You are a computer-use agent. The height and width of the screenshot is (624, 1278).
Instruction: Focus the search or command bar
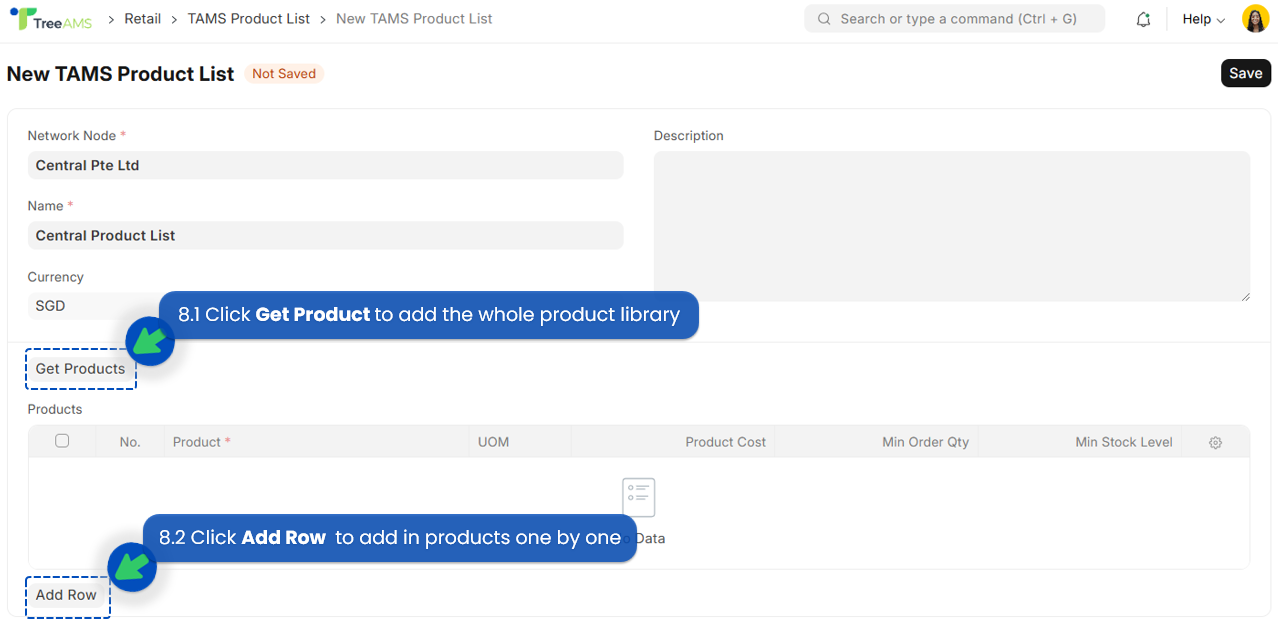954,19
